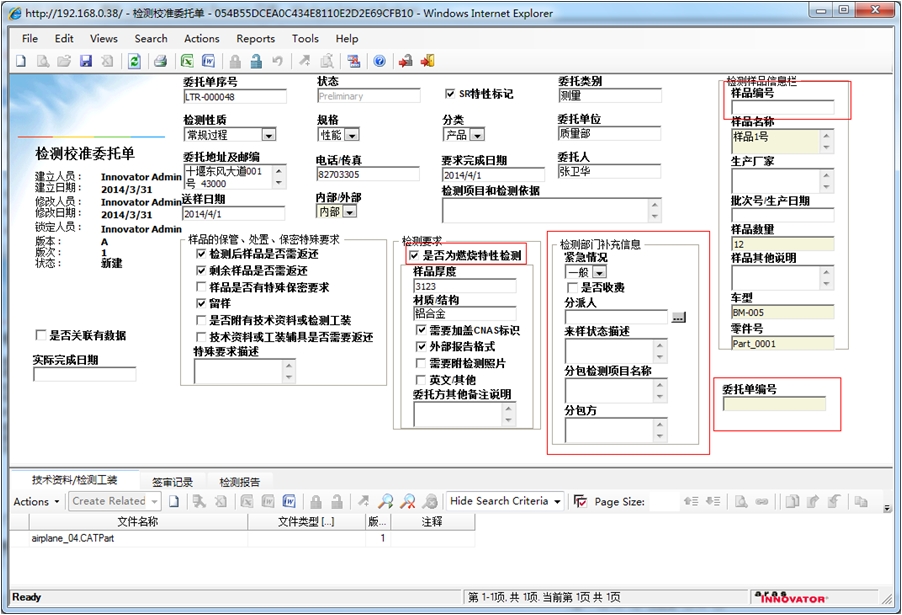Viewport: 902px width, 615px height.
Task: Toggle 是否为燃烧特性检测 checkbox
Action: [414, 255]
